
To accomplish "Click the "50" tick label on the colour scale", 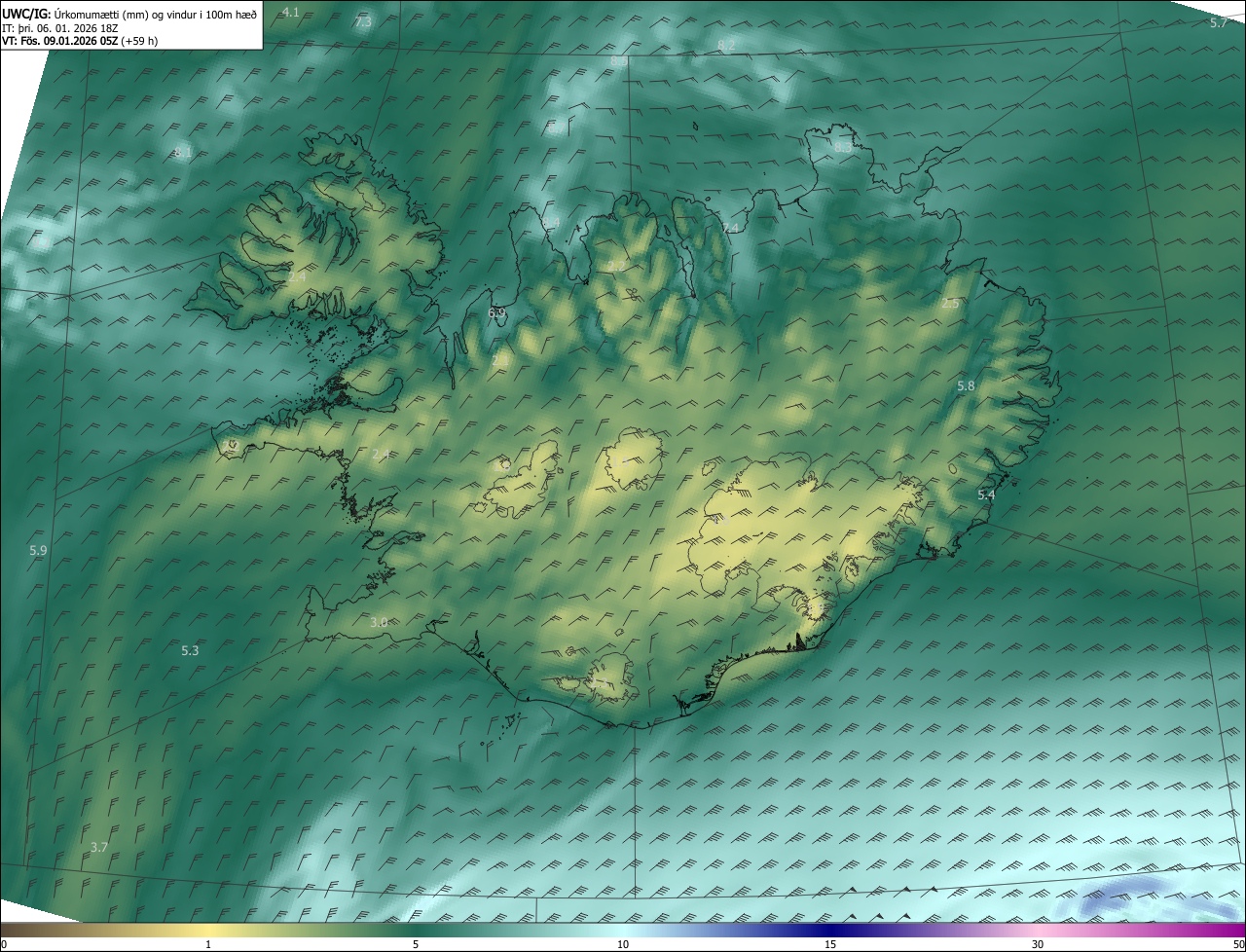I will pos(1238,945).
